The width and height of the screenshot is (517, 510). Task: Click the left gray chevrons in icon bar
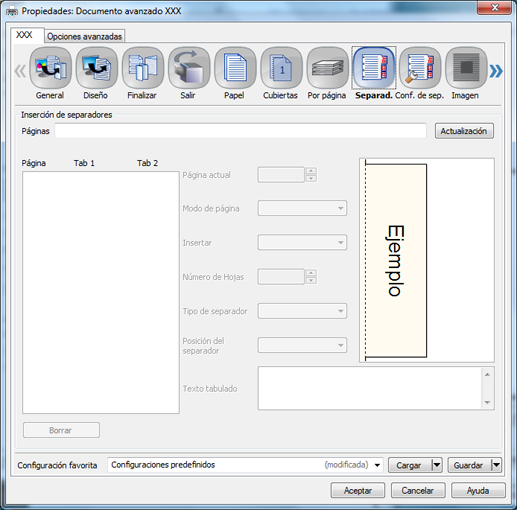pos(20,71)
